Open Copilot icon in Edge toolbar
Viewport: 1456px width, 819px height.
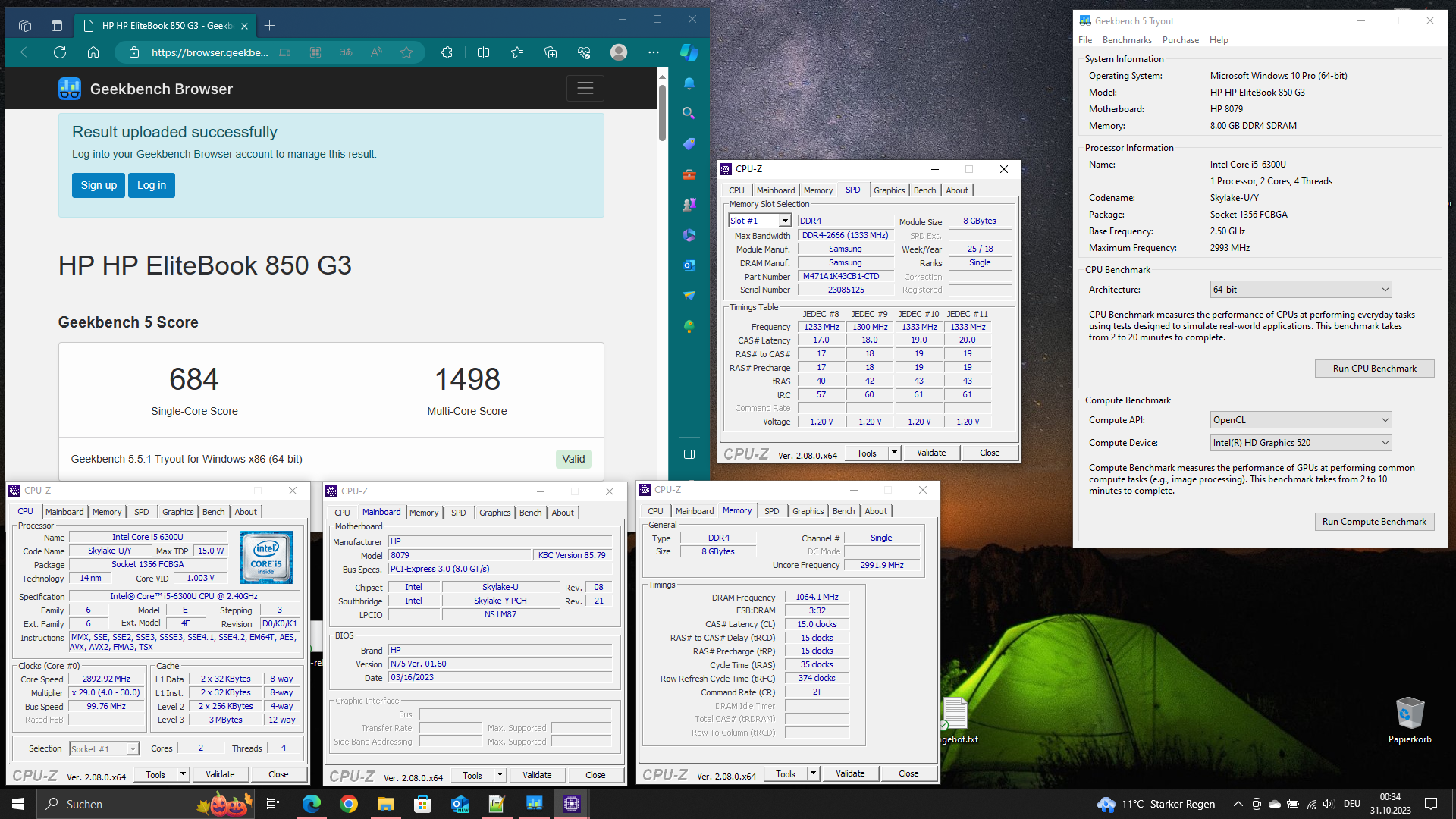point(689,52)
